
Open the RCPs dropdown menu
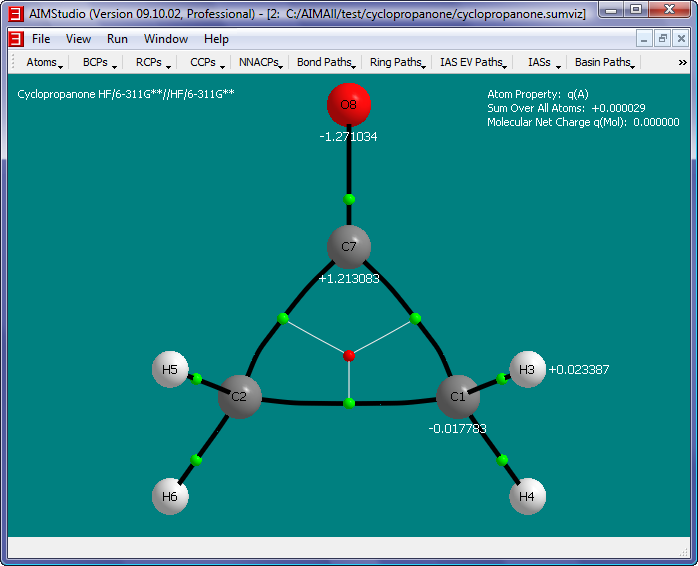[x=152, y=62]
